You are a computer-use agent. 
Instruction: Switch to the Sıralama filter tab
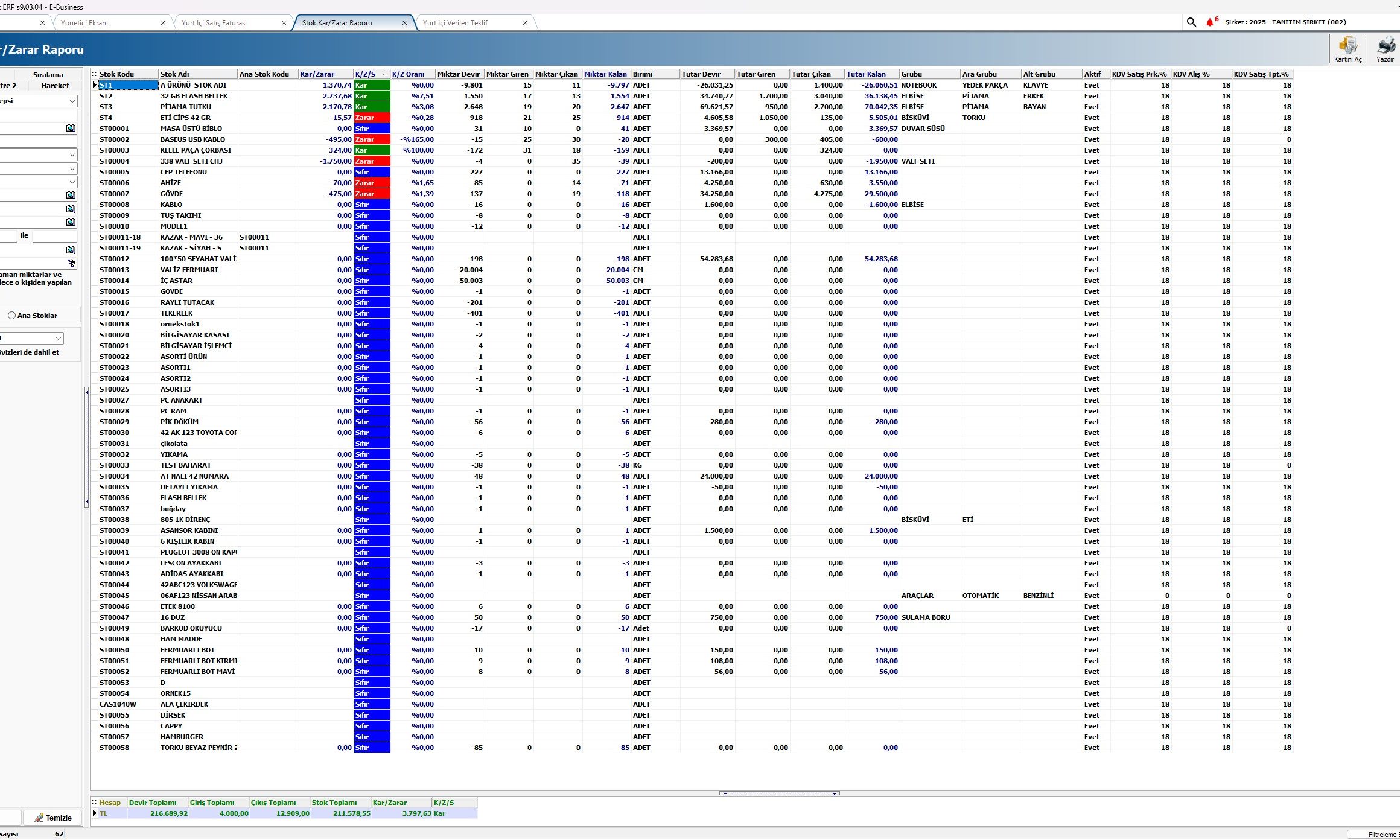tap(48, 75)
